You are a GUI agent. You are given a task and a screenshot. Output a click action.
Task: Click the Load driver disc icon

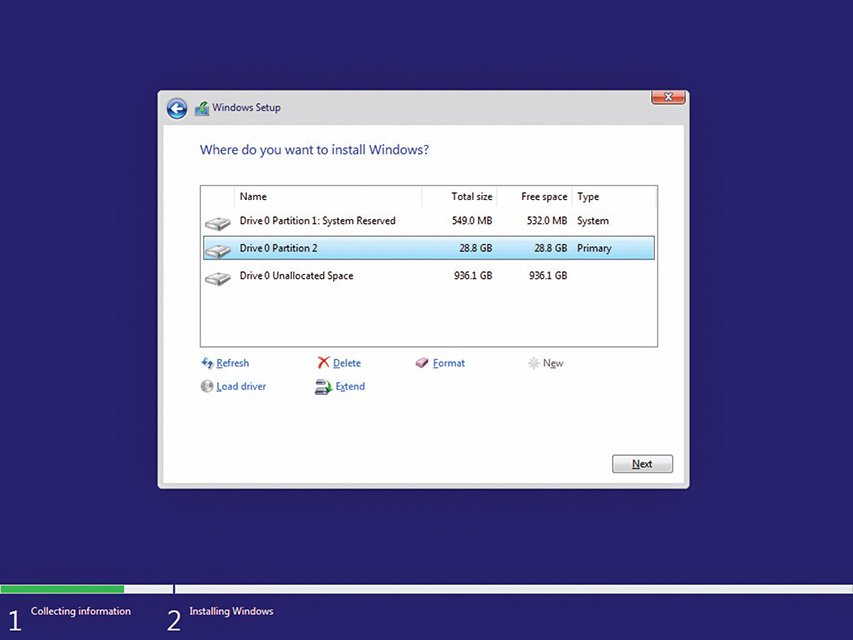pos(207,386)
